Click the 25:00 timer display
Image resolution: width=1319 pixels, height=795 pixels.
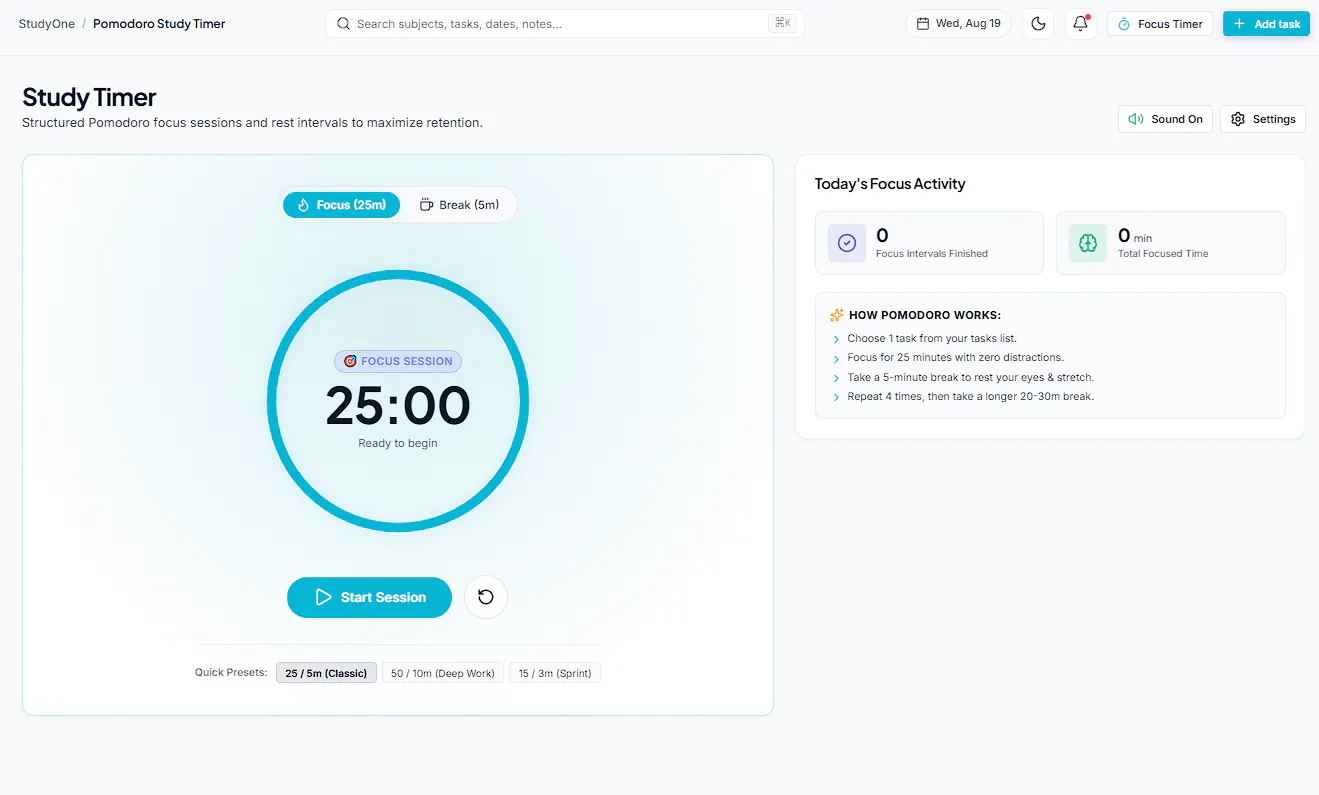coord(398,406)
